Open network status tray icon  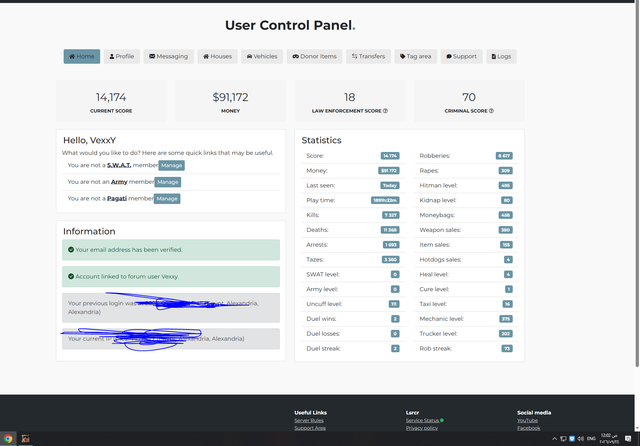(x=563, y=439)
